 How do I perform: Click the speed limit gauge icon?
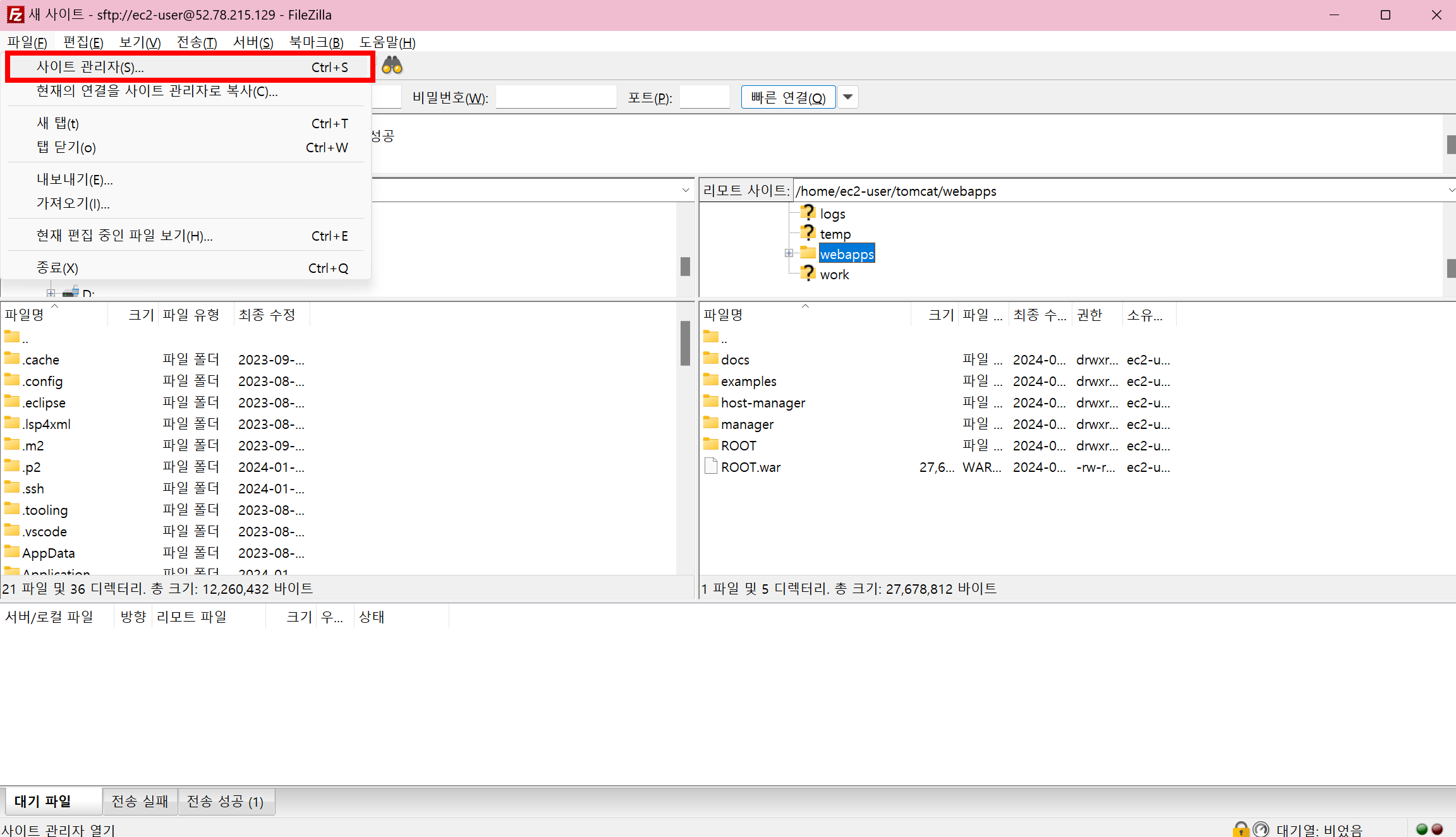click(x=1261, y=829)
